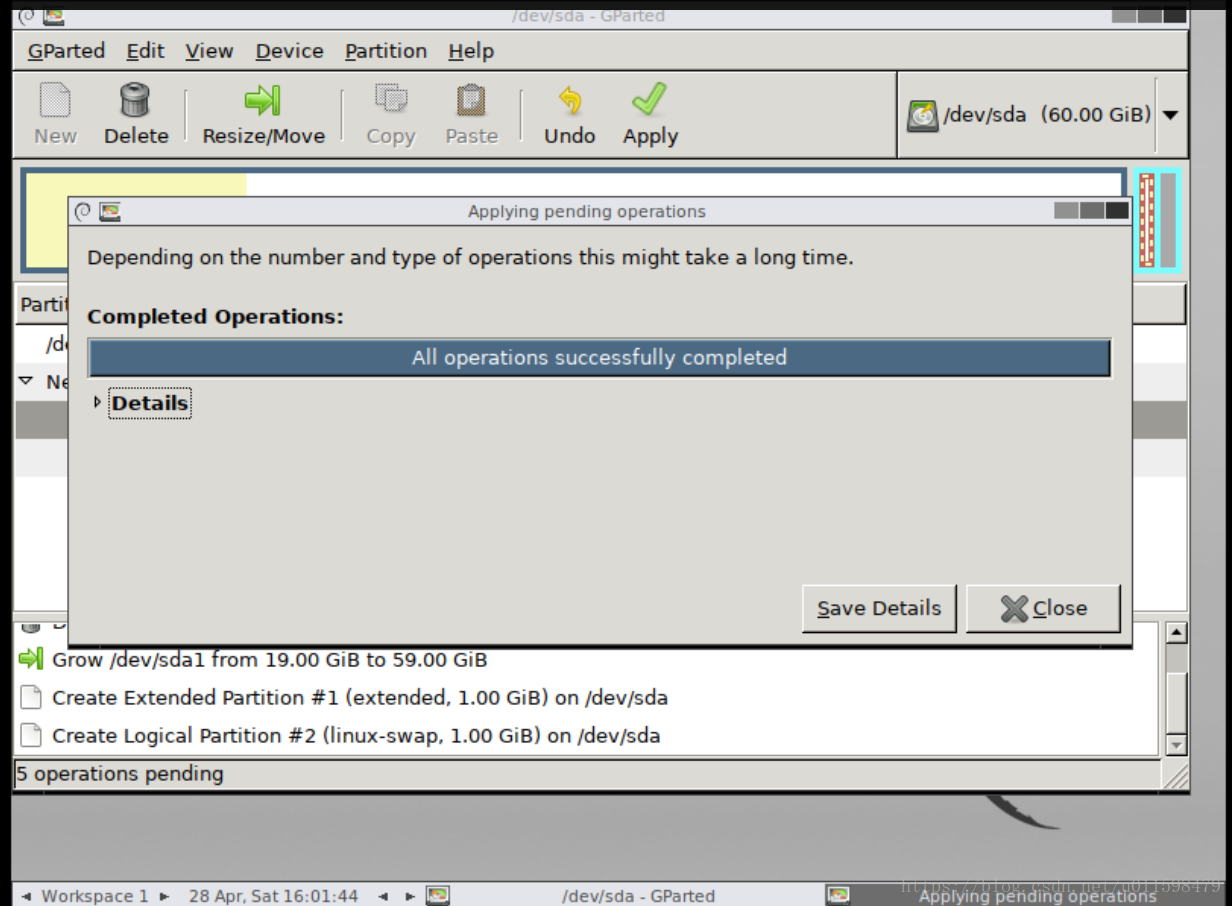Click the window resize grip icon
The image size is (1232, 906).
click(x=1177, y=776)
